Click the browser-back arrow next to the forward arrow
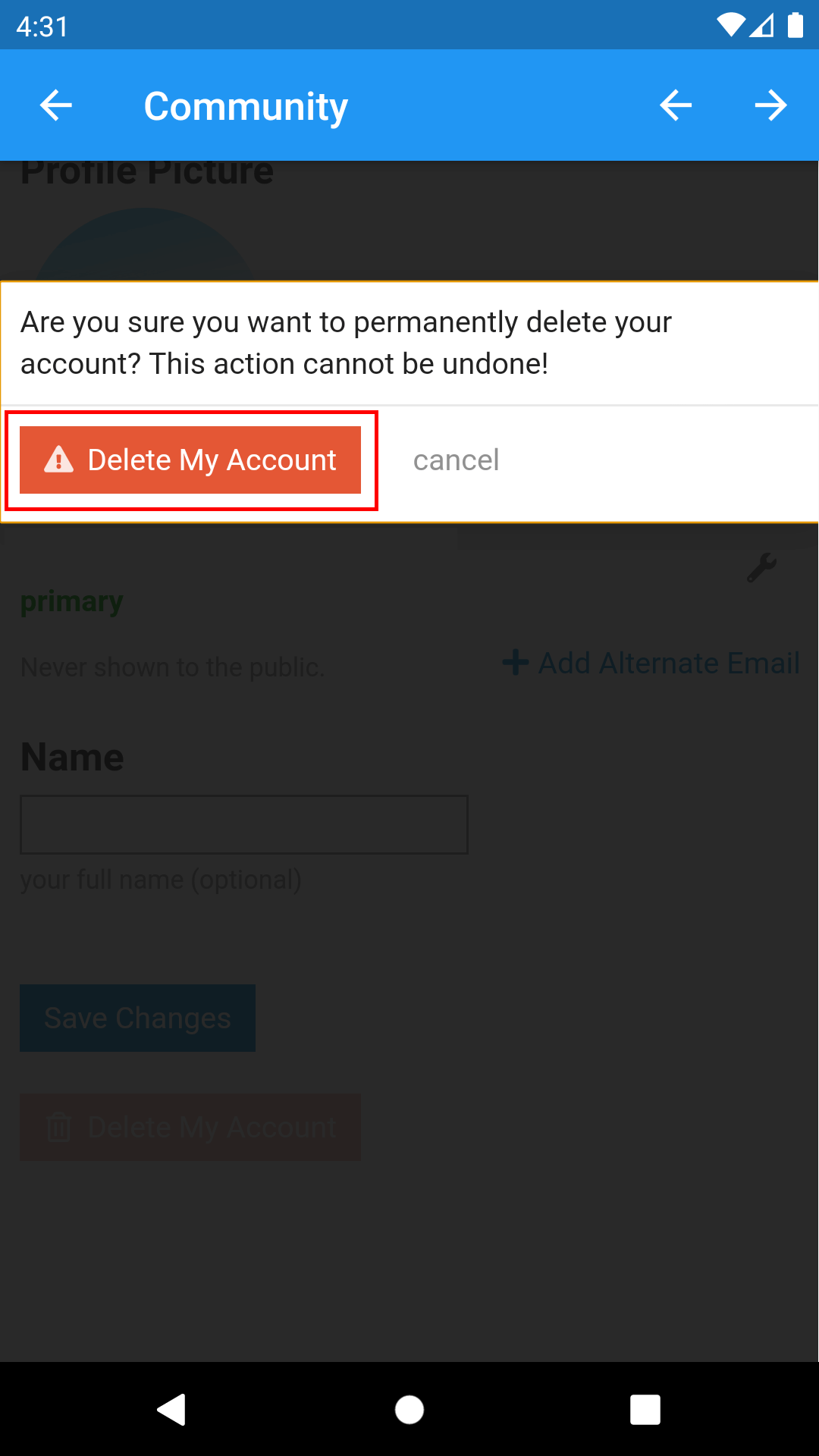819x1456 pixels. pyautogui.click(x=676, y=105)
